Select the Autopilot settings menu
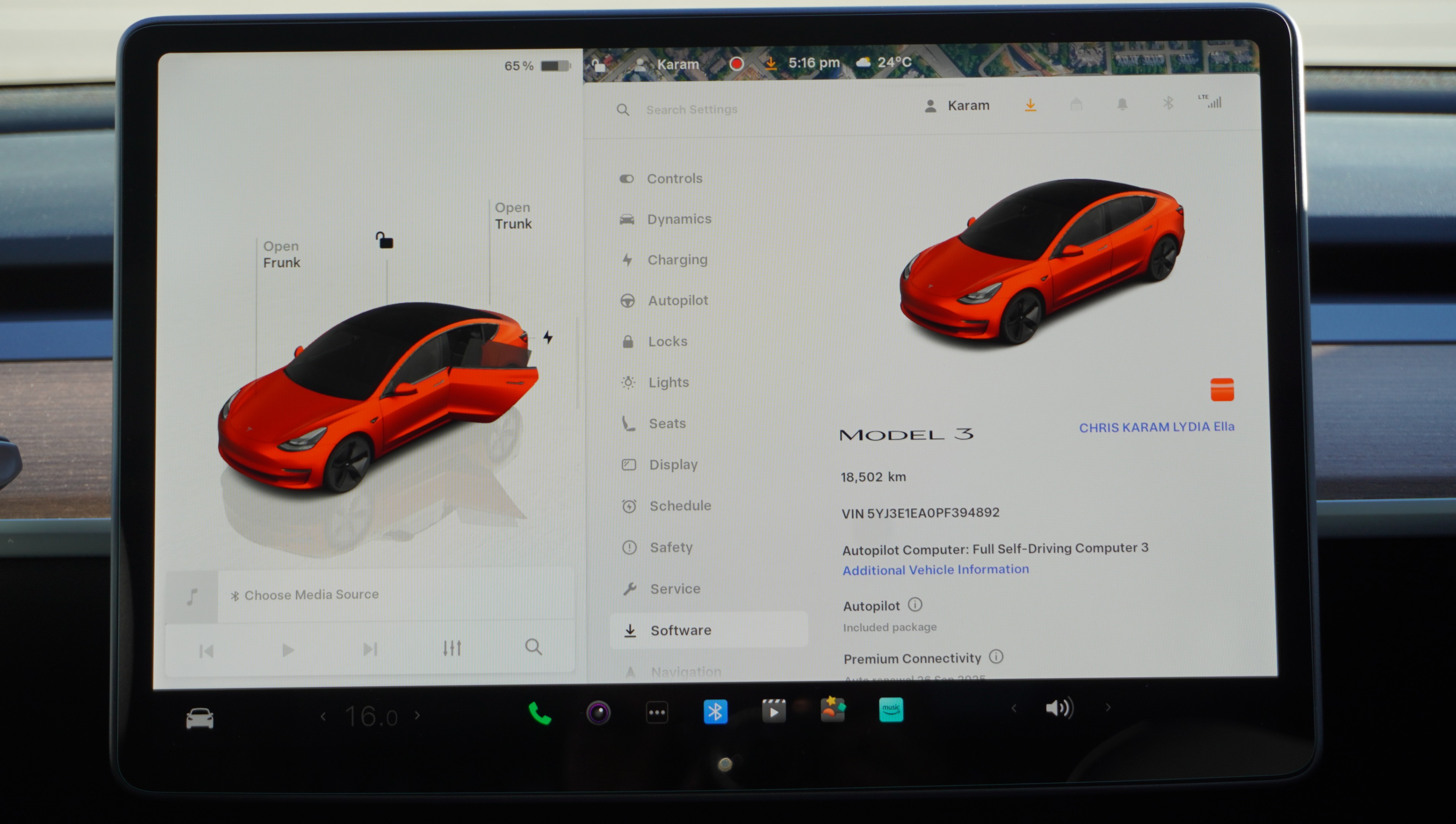 click(x=678, y=301)
